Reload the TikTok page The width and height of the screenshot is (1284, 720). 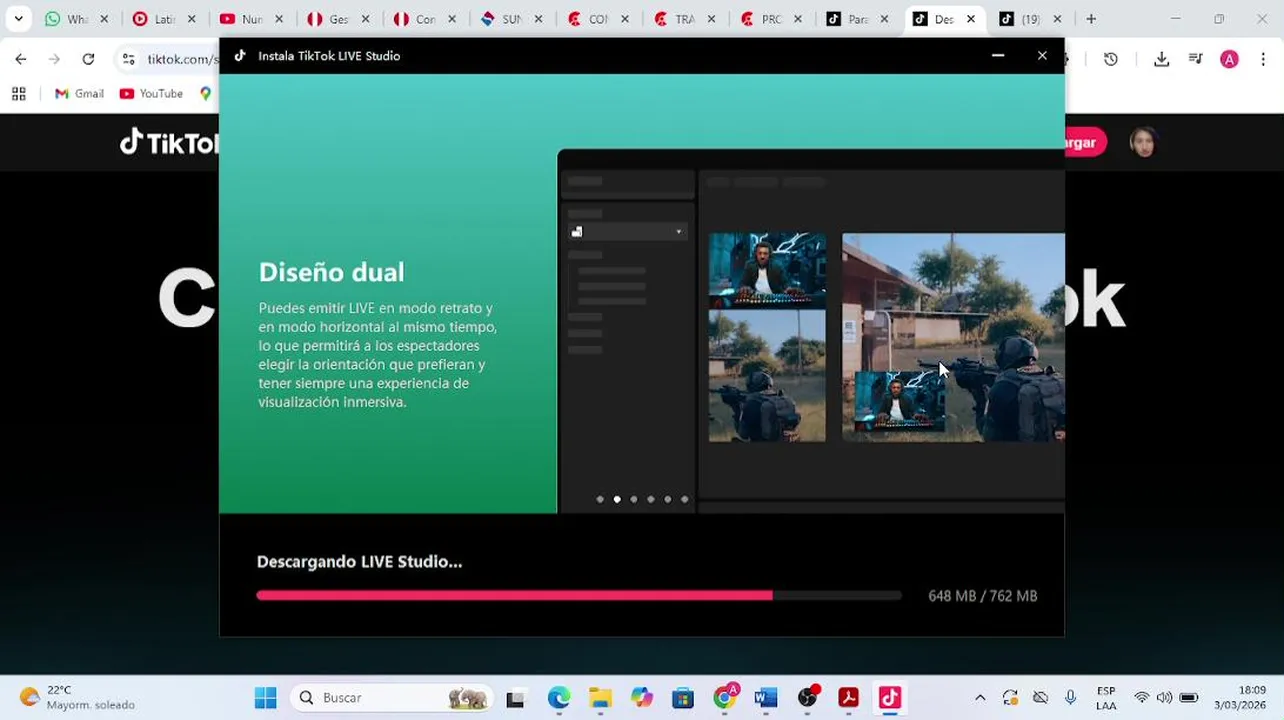88,59
